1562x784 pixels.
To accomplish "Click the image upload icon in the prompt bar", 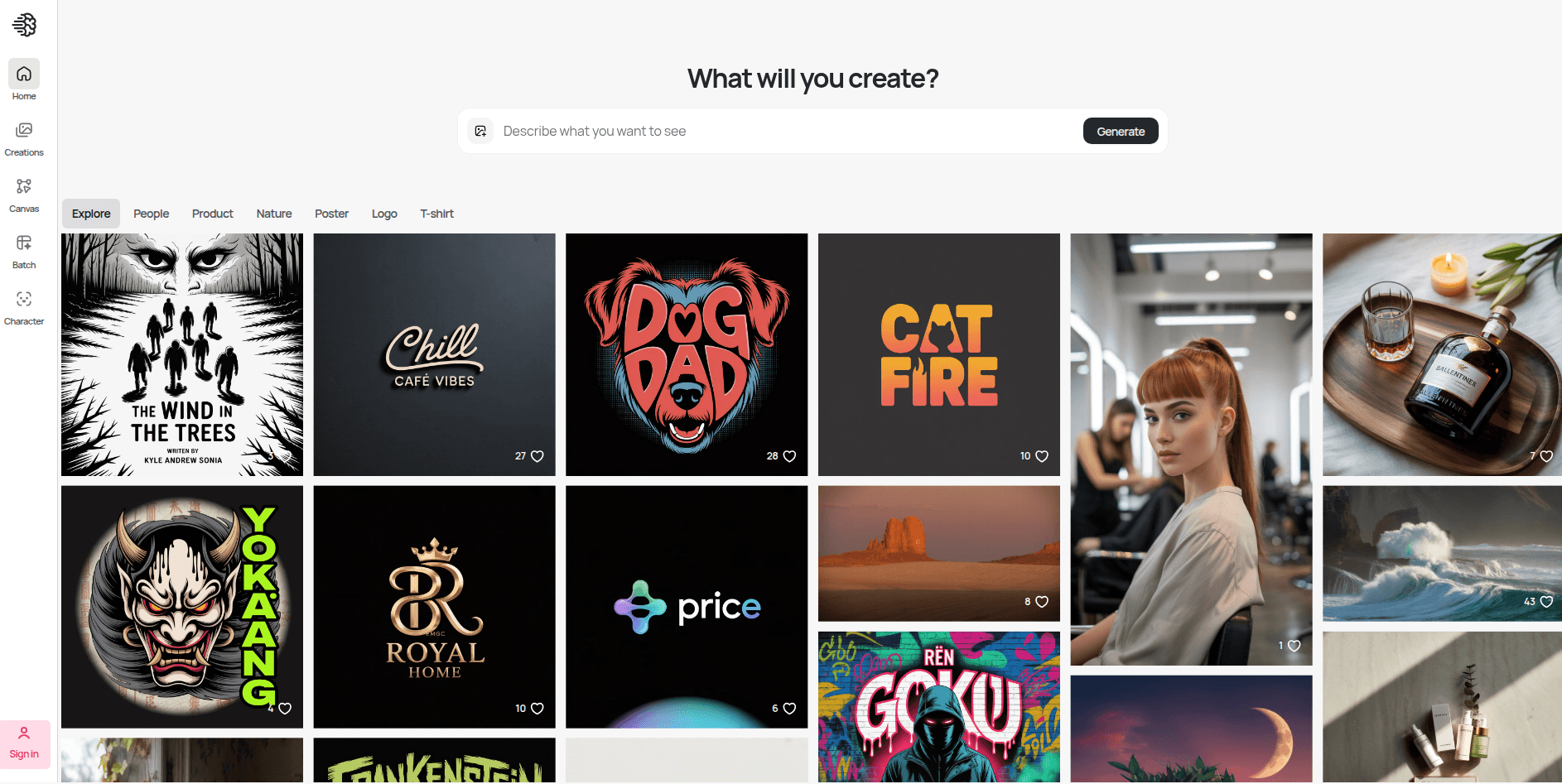I will [x=480, y=131].
